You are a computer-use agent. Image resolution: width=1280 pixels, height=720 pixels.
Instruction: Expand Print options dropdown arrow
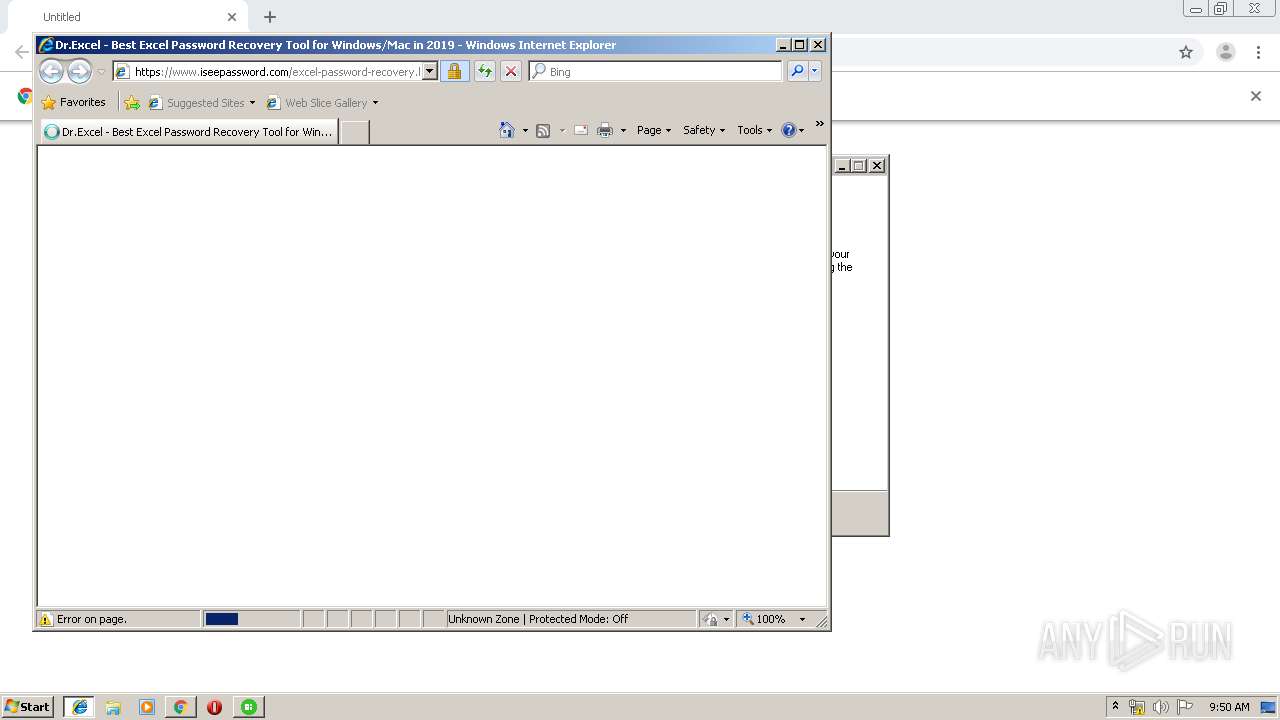(623, 130)
